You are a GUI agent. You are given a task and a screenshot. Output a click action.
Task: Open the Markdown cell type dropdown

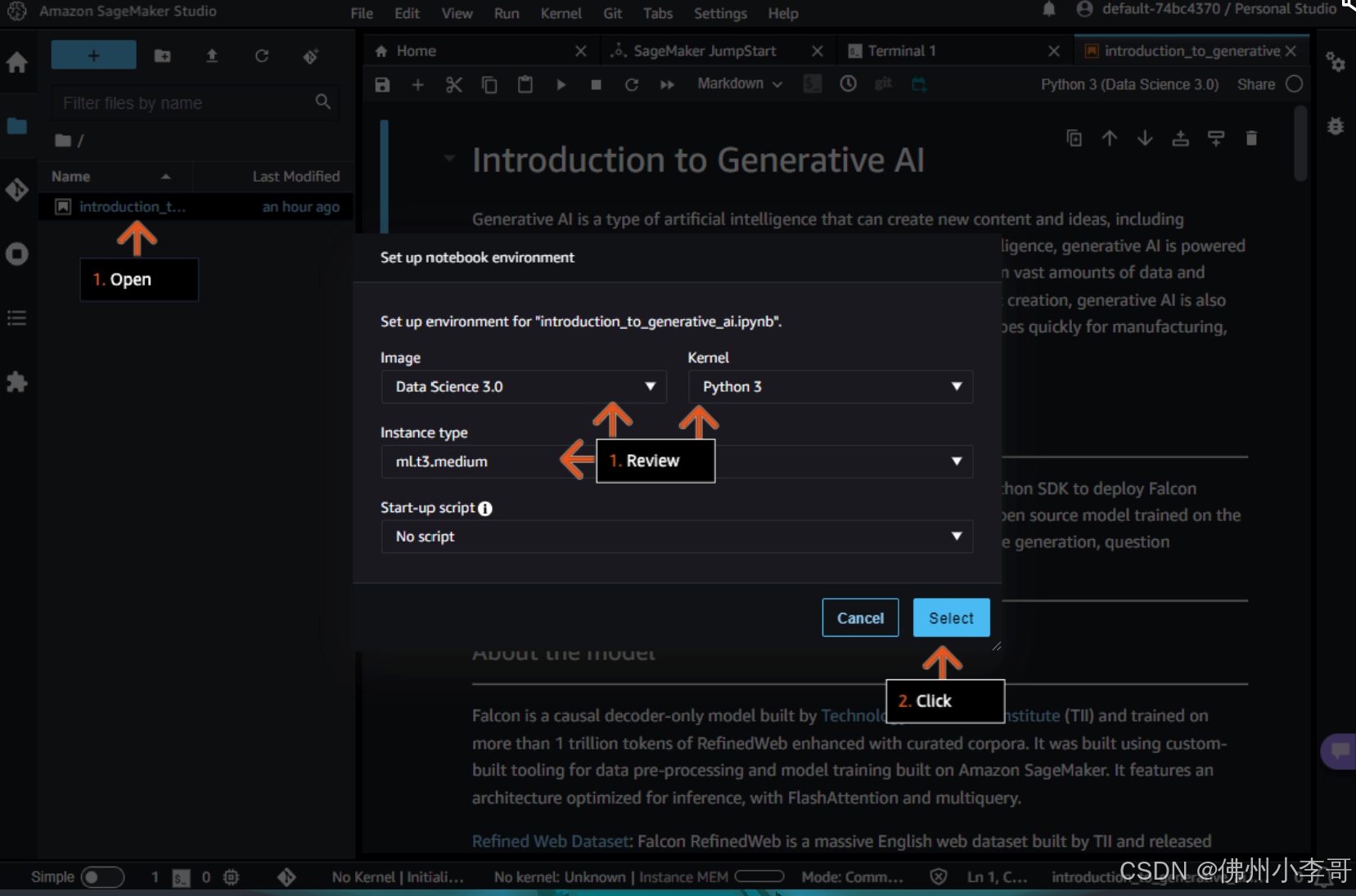[x=740, y=83]
